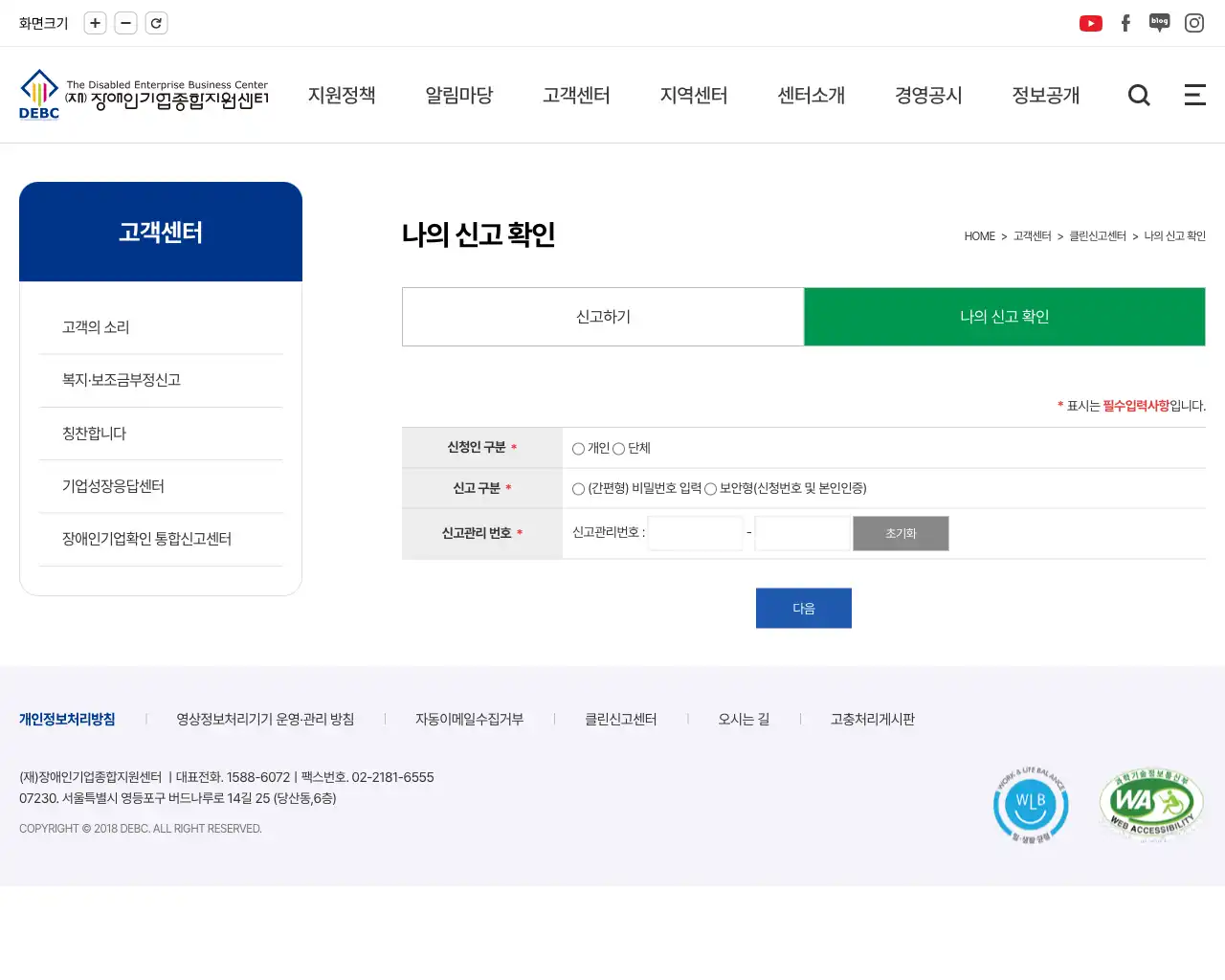The image size is (1225, 980).
Task: Reset screen size with refresh icon
Action: (156, 23)
